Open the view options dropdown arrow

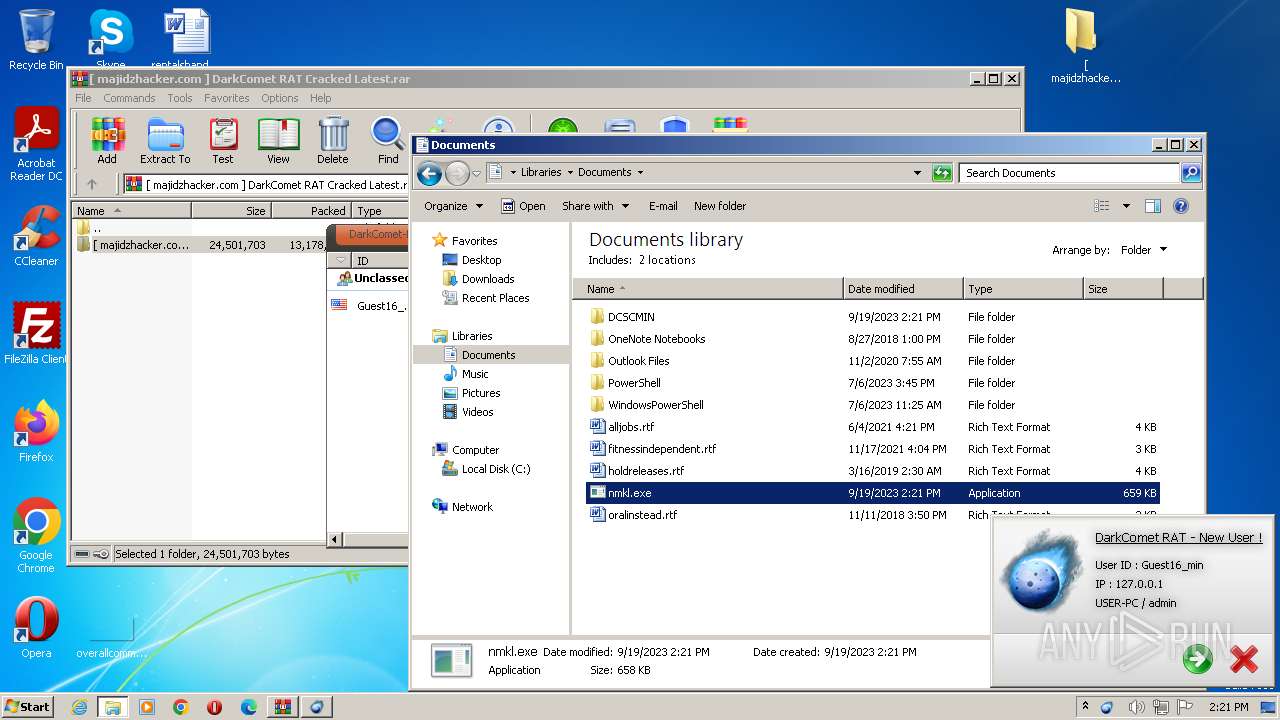coord(1126,206)
